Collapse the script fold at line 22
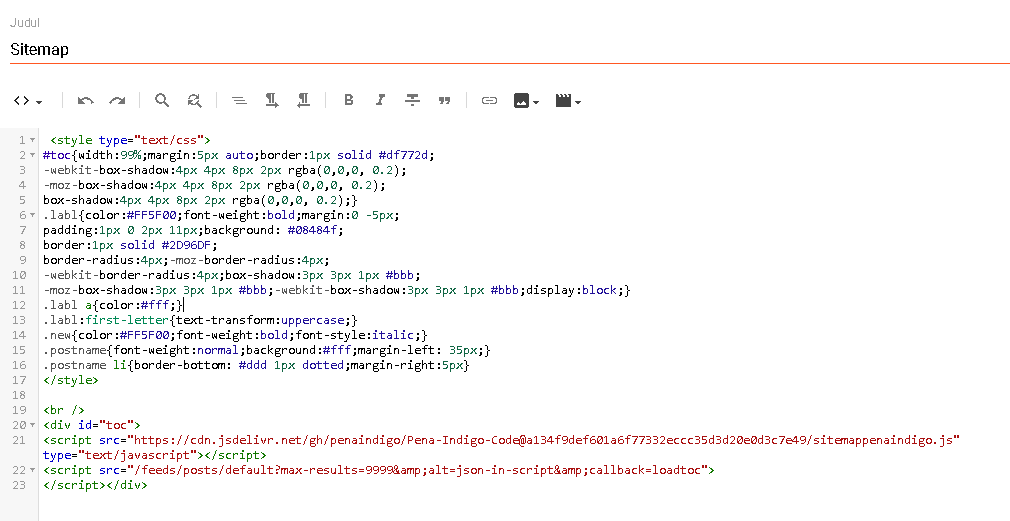The height and width of the screenshot is (521, 1010). [32, 470]
